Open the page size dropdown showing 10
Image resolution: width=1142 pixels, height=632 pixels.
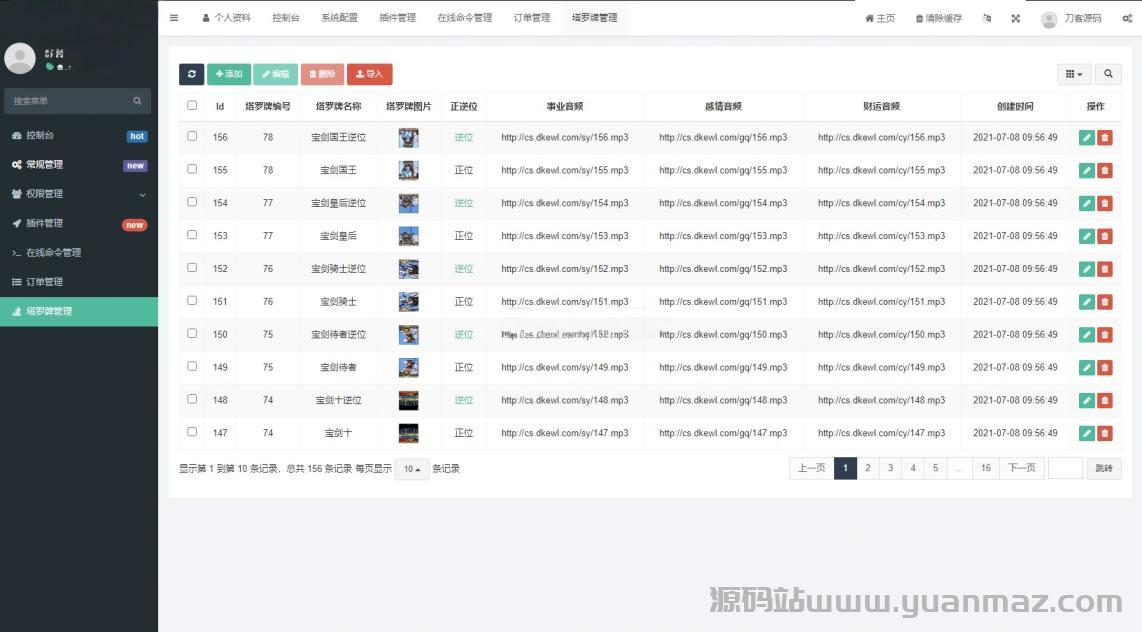[x=411, y=469]
